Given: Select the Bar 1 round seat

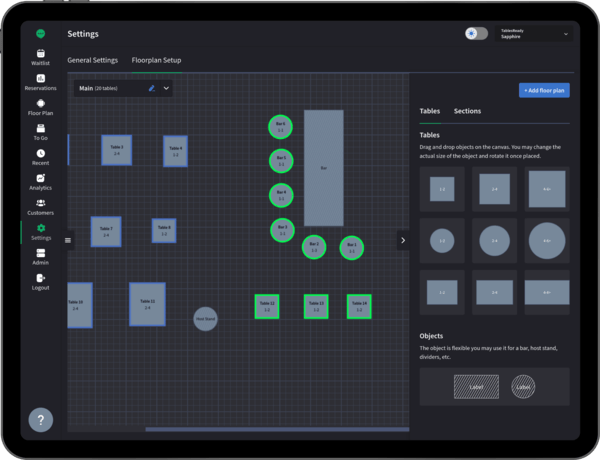Looking at the screenshot, I should [x=352, y=248].
